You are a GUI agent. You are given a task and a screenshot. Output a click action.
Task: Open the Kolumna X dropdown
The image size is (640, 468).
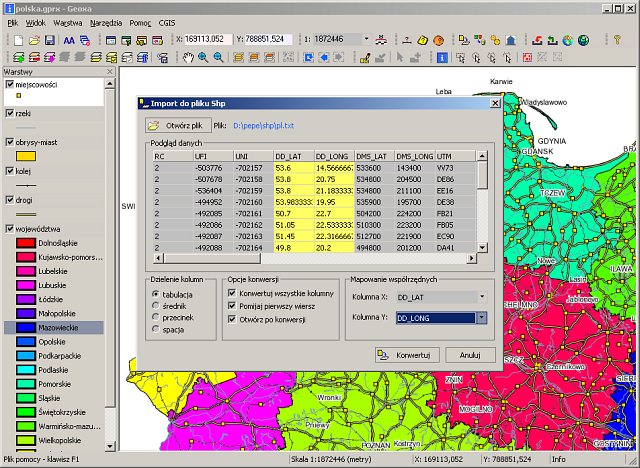tap(482, 297)
